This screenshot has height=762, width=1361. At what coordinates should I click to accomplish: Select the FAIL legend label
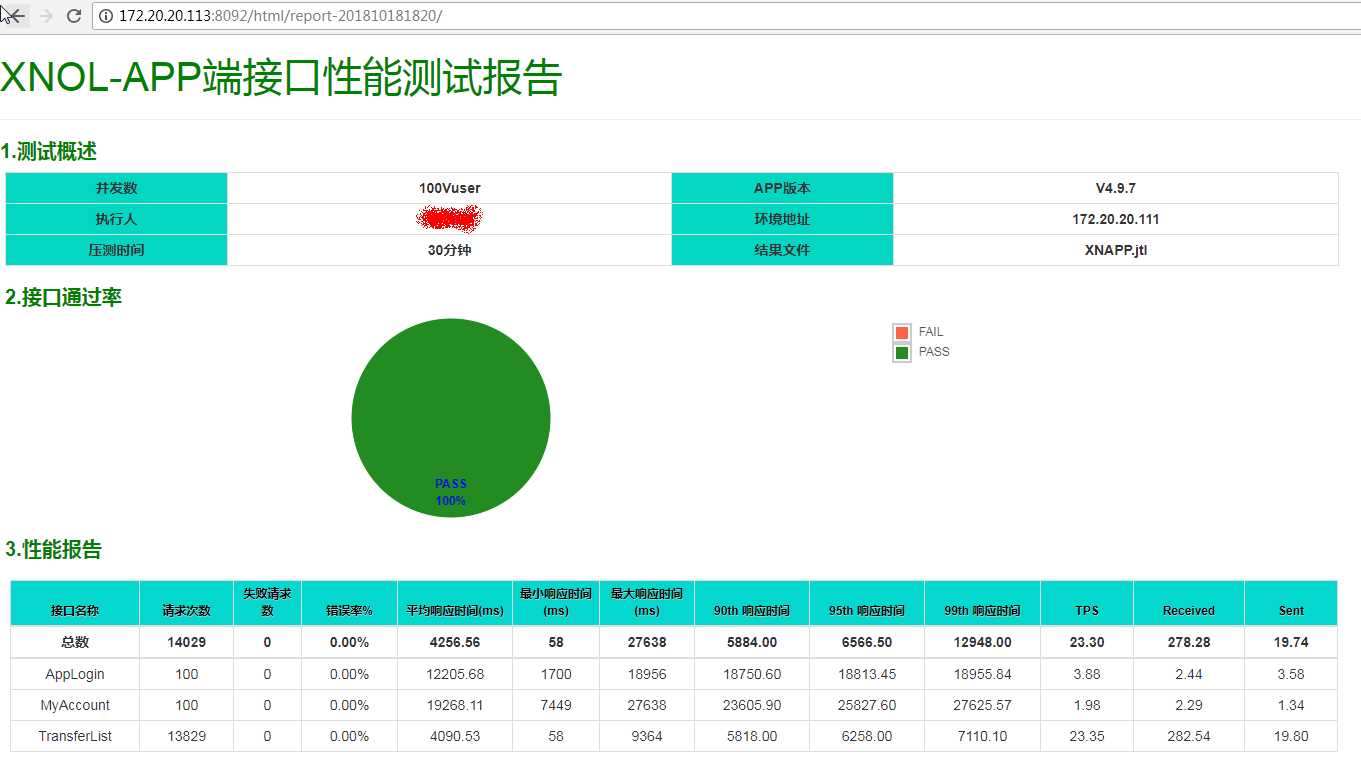(x=931, y=332)
